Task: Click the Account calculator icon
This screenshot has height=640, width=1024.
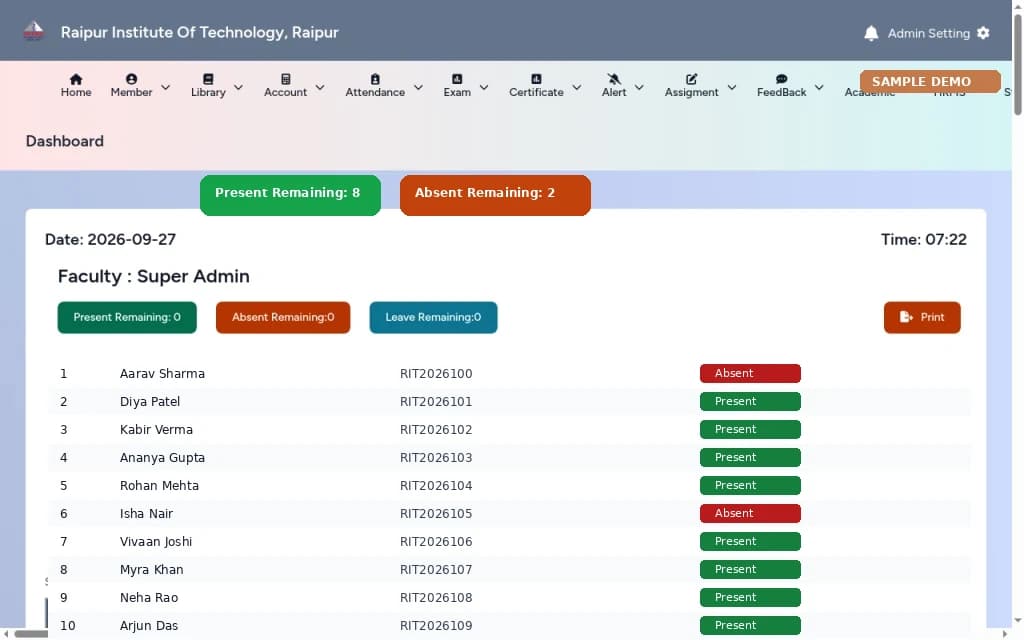Action: (x=285, y=79)
